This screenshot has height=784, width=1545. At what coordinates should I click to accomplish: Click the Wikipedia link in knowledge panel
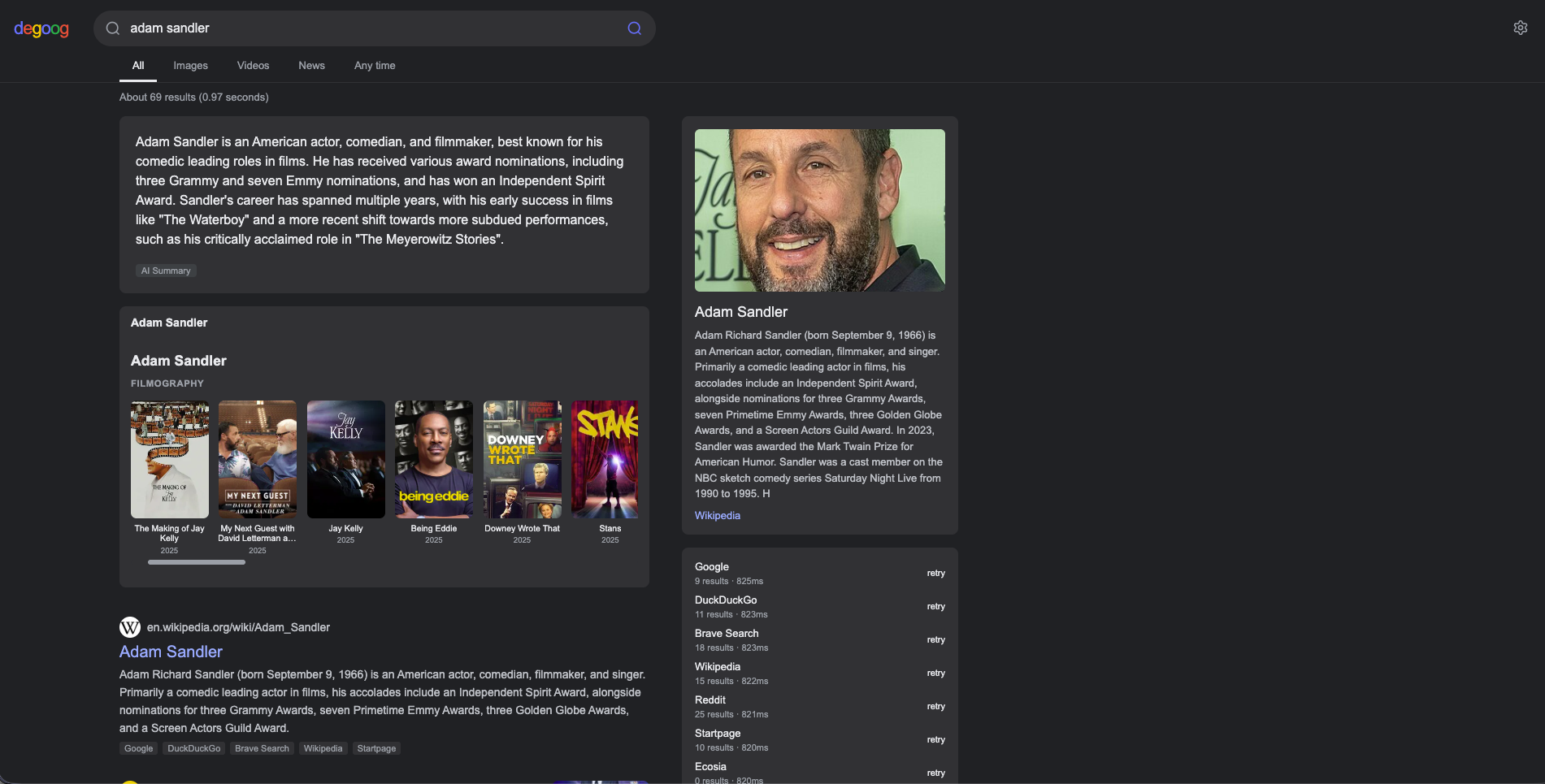[x=717, y=516]
